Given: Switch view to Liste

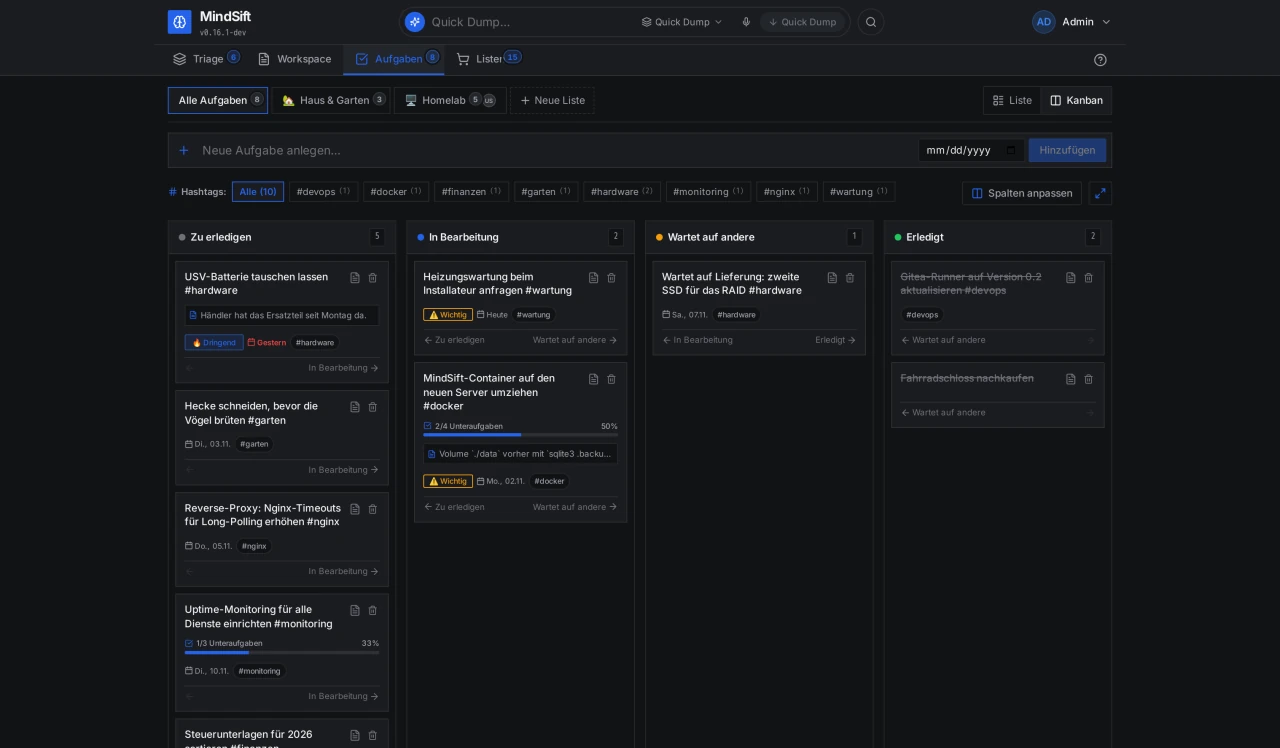Looking at the screenshot, I should pos(1012,100).
